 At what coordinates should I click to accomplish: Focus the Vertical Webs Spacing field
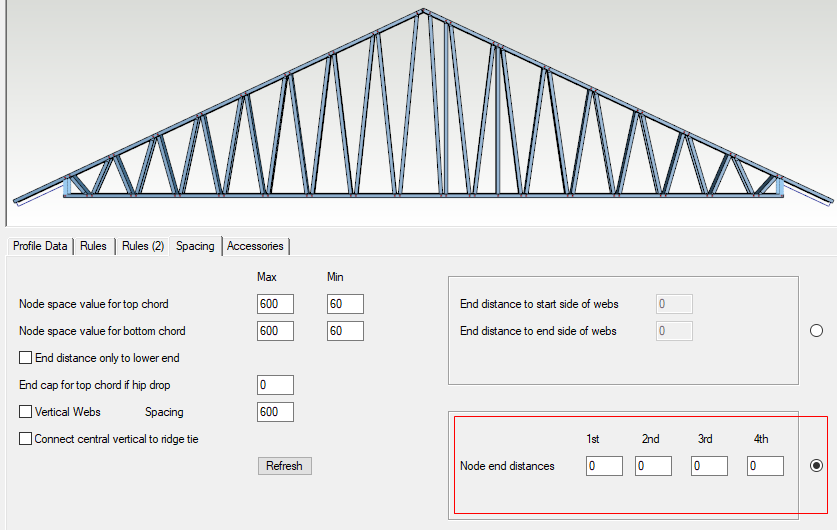[x=275, y=412]
